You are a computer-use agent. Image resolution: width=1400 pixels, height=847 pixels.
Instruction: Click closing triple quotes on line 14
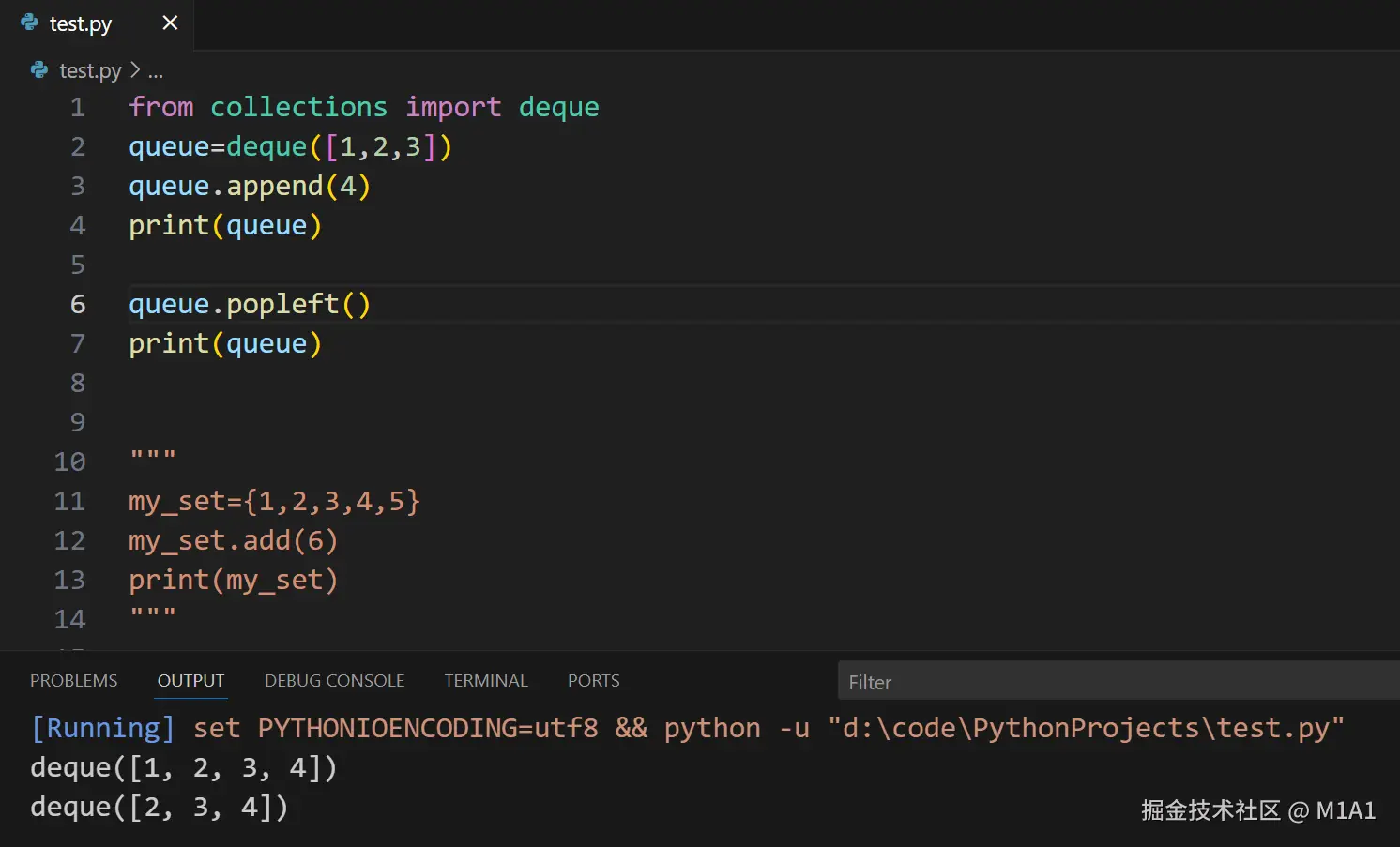[152, 614]
